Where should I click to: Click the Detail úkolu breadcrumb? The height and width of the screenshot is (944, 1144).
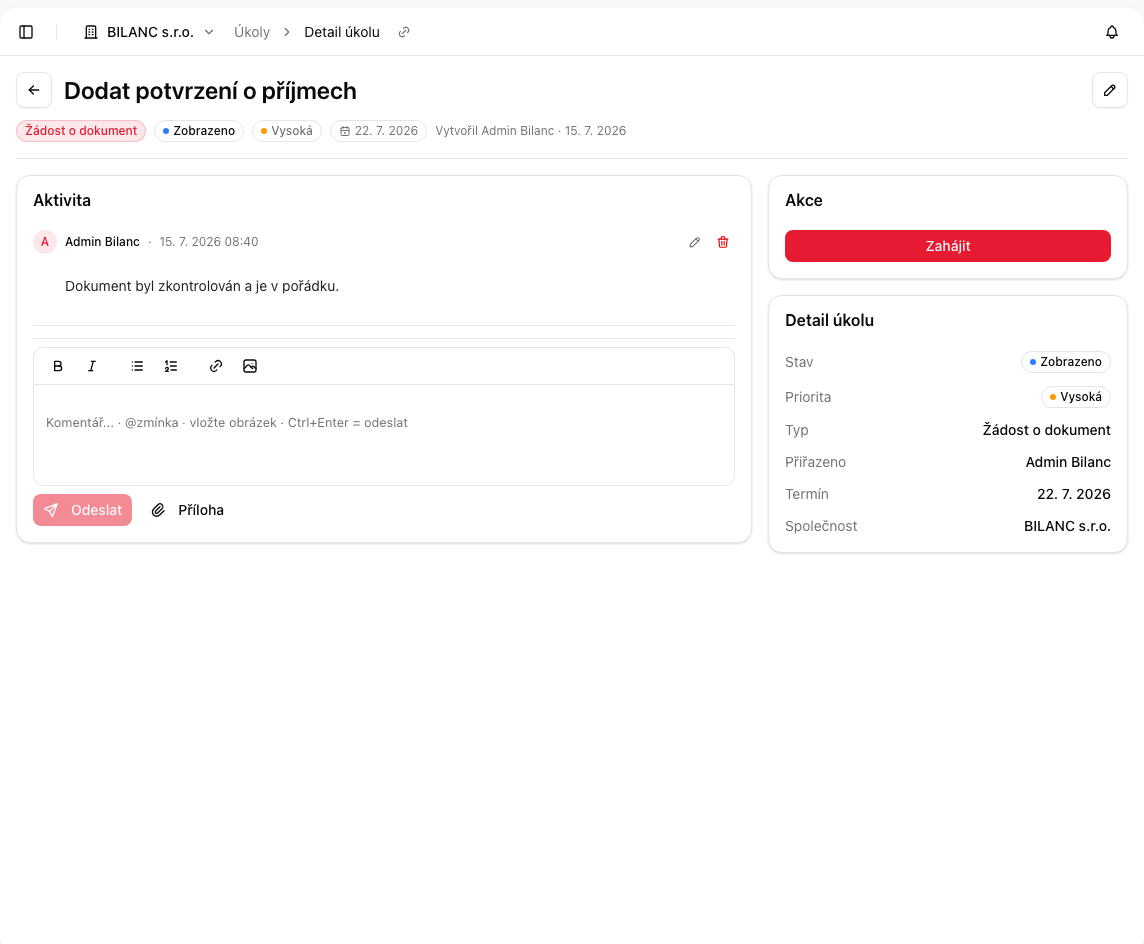tap(342, 32)
